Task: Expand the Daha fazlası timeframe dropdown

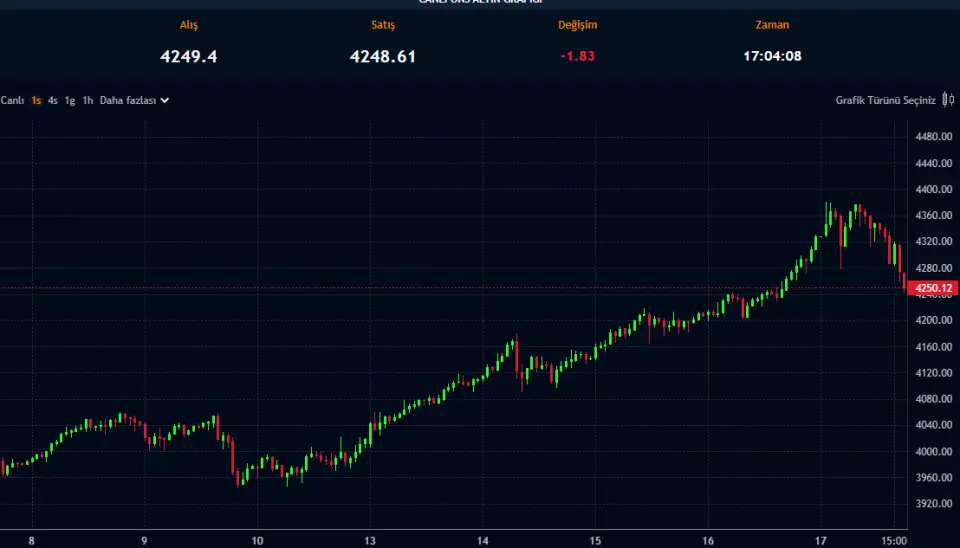Action: point(134,100)
